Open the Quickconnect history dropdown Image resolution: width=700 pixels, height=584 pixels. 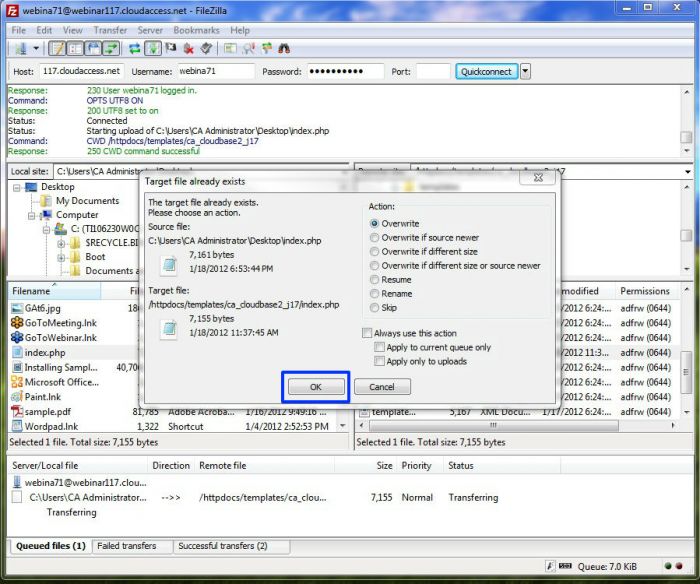(x=525, y=71)
